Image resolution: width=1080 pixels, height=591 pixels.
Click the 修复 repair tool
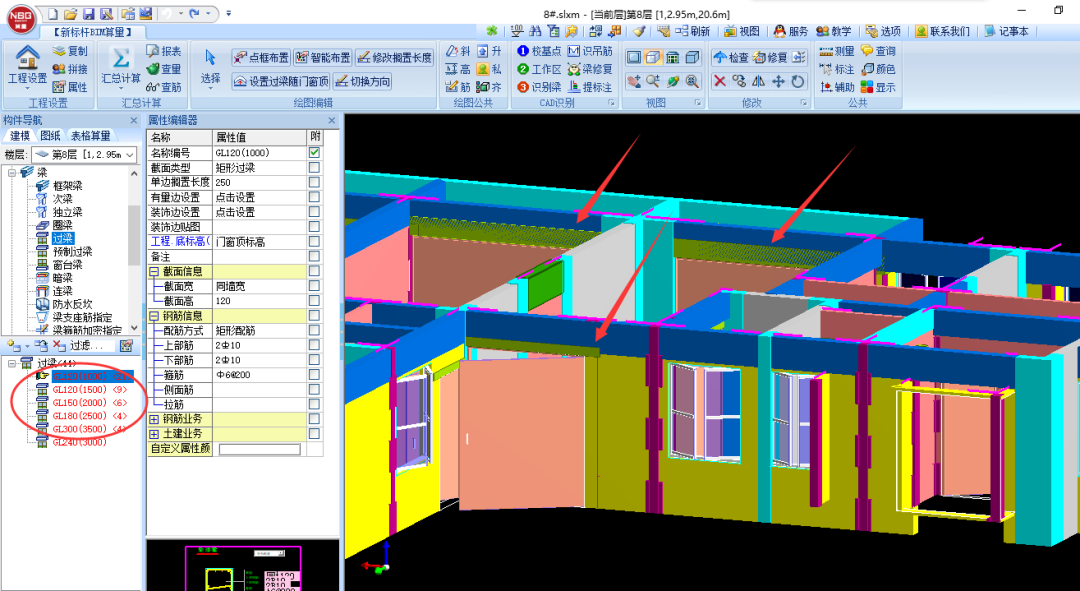pos(769,57)
